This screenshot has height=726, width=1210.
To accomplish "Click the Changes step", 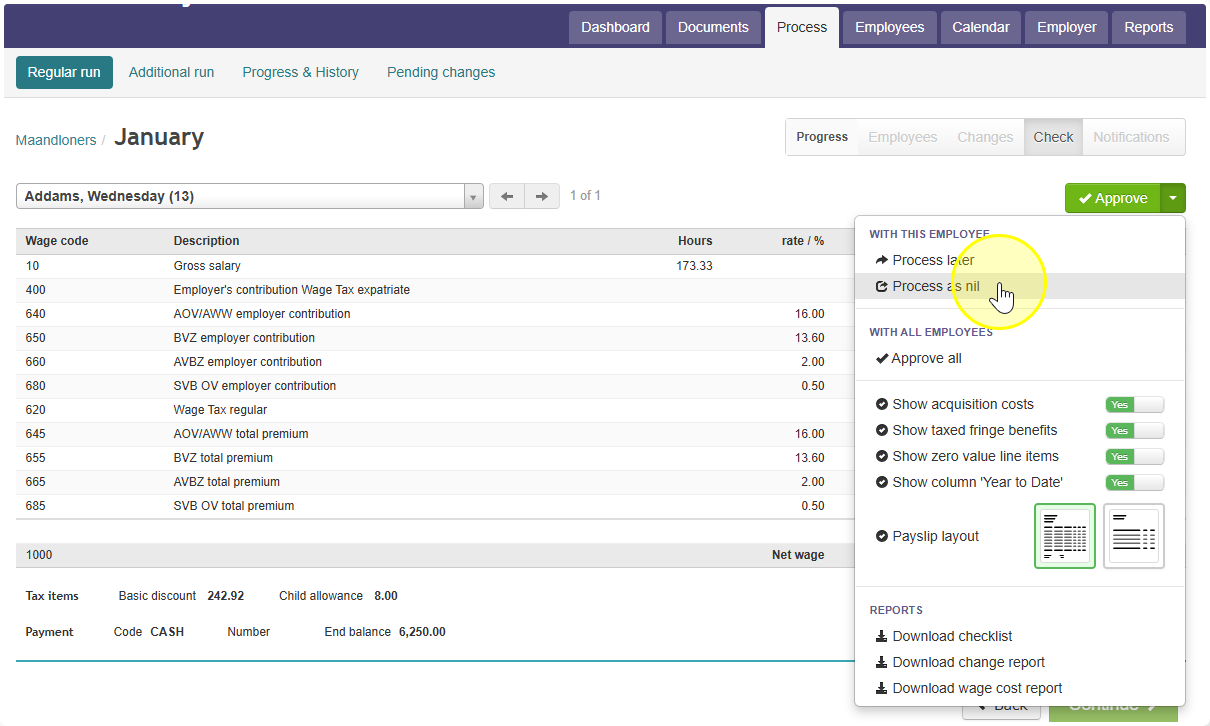I will click(985, 137).
